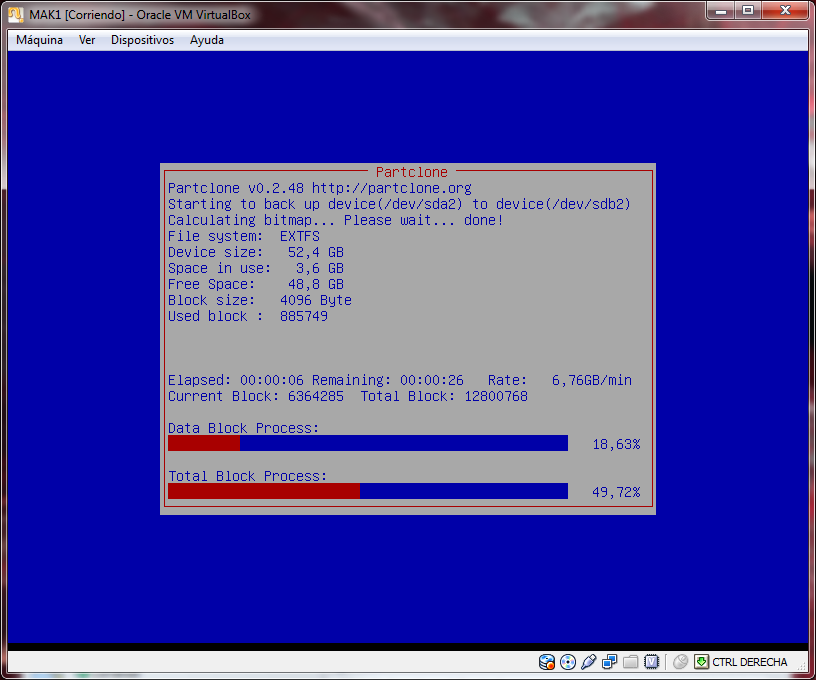The width and height of the screenshot is (816, 680).
Task: Click the Current Block value 6364285
Action: [316, 396]
